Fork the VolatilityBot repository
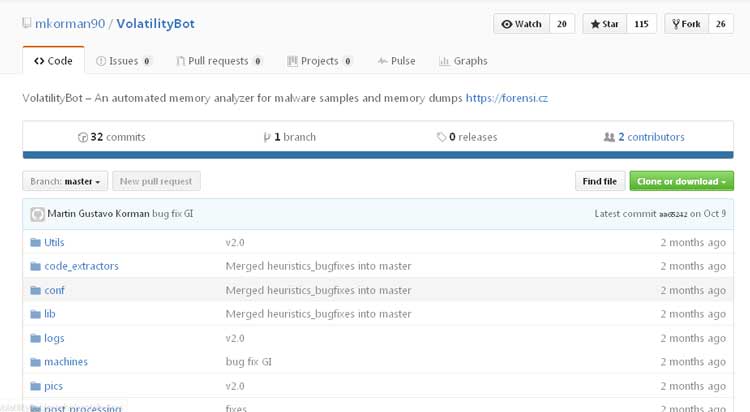Screen dimensions: 750x412 pos(687,24)
